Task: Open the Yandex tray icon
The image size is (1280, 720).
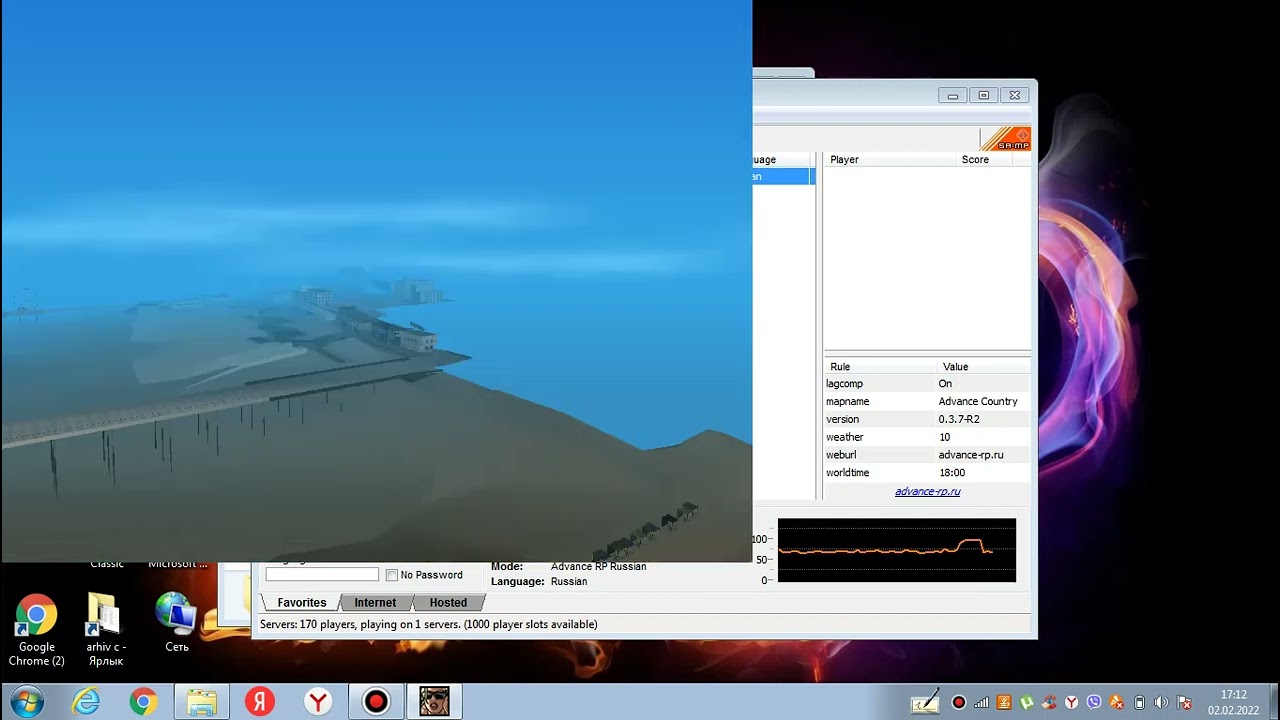Action: click(1071, 702)
